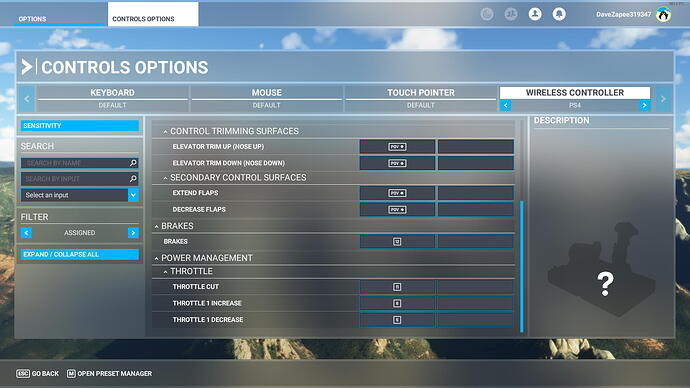Click the blue bindings list scrollbar

(522, 266)
